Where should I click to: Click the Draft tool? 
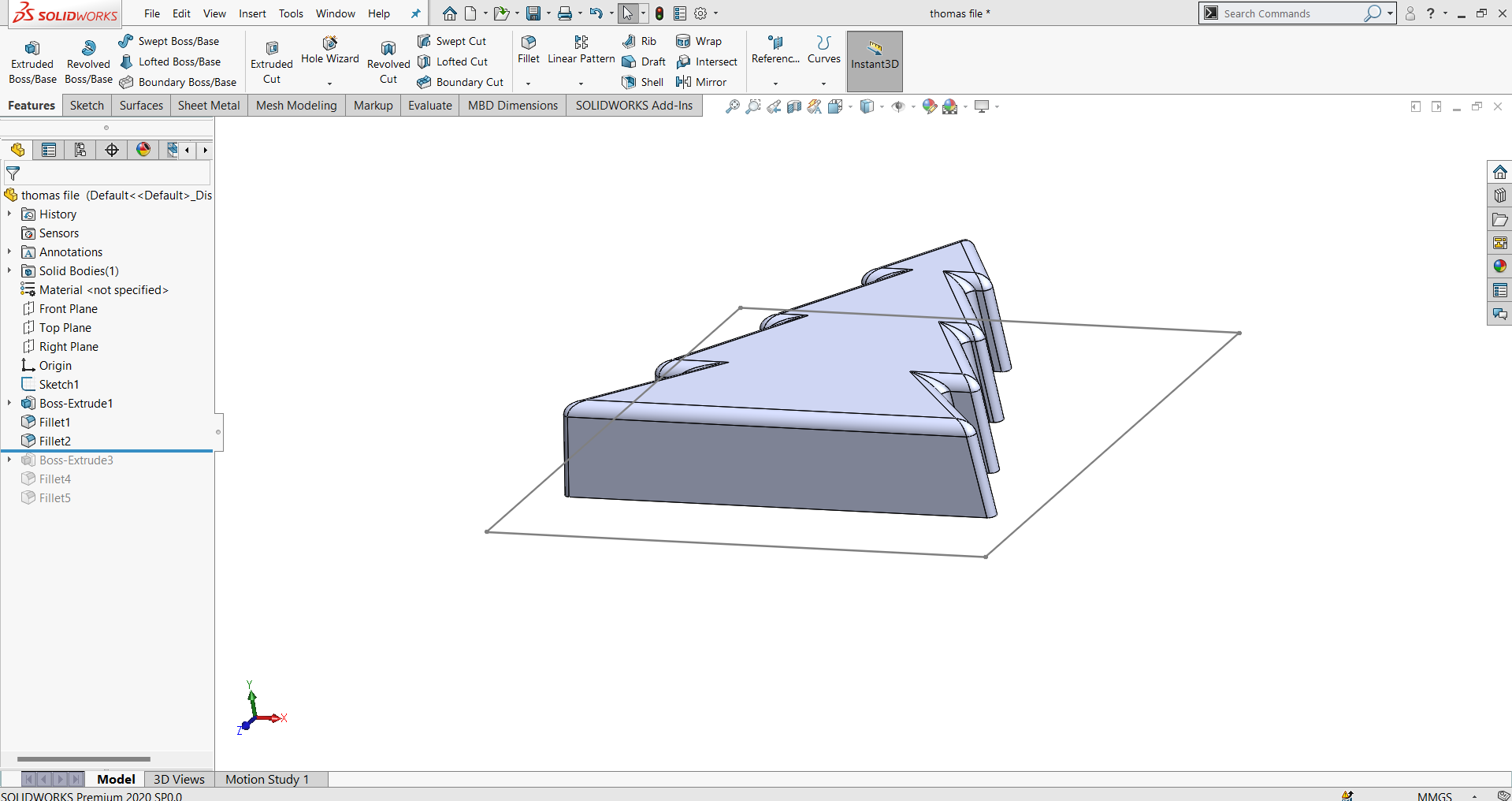(644, 61)
